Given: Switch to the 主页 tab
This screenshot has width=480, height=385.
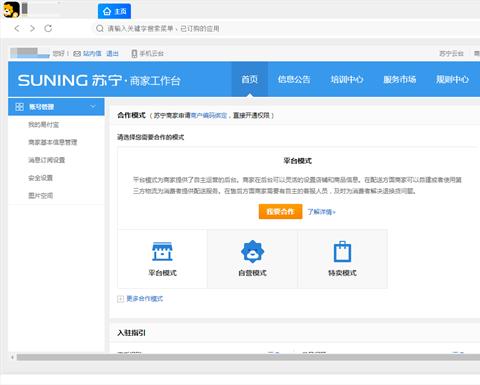Looking at the screenshot, I should (x=114, y=11).
